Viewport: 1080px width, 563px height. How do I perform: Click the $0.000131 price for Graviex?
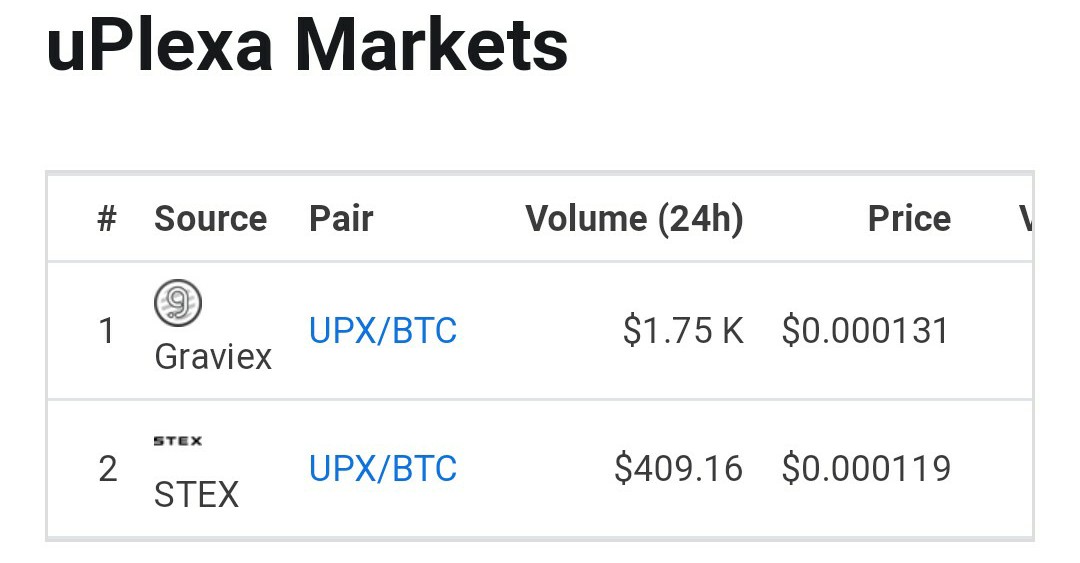(866, 330)
